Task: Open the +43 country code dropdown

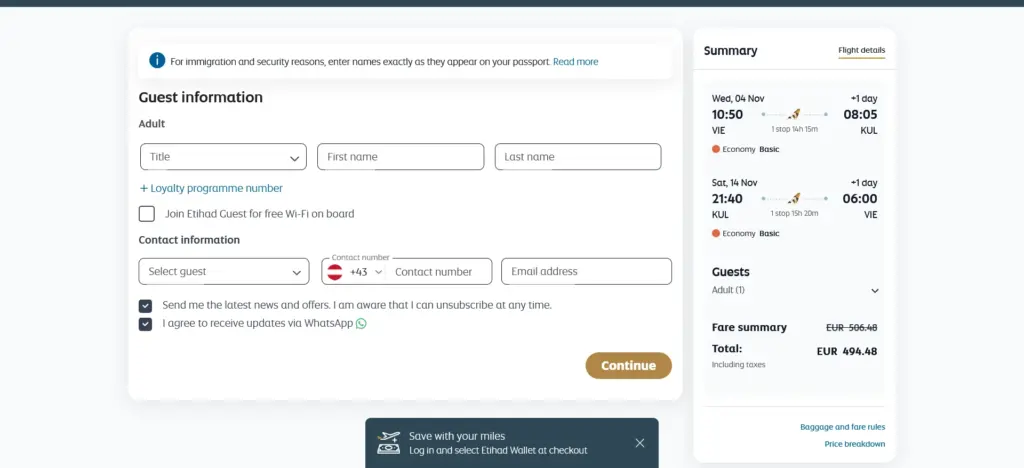Action: point(366,272)
